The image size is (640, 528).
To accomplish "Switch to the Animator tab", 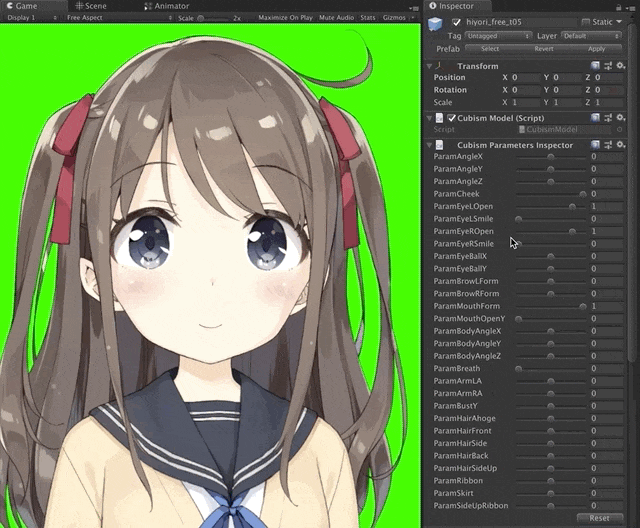I will (x=167, y=6).
